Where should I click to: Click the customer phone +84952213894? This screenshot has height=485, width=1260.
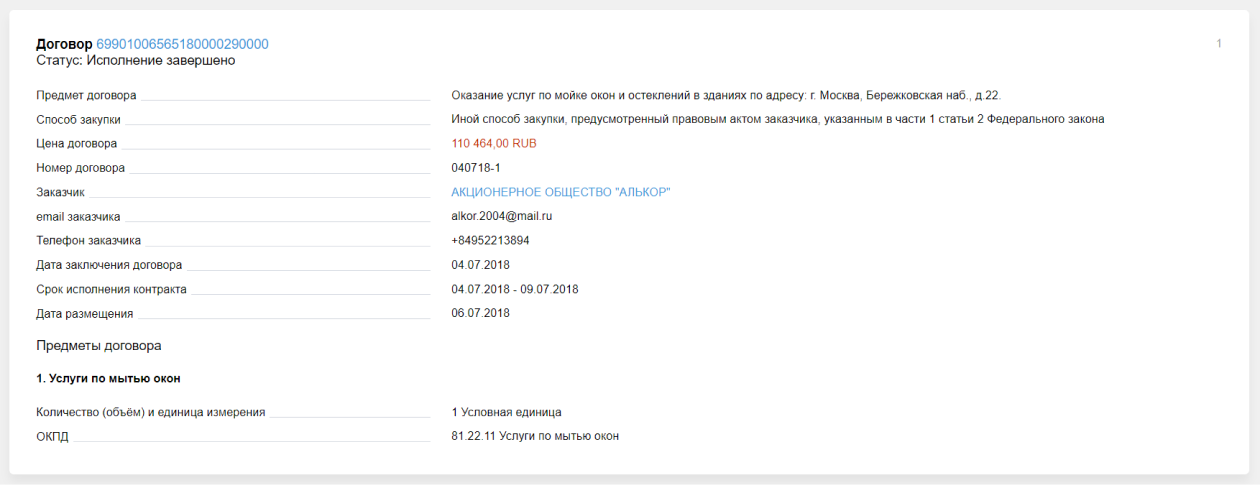click(490, 241)
